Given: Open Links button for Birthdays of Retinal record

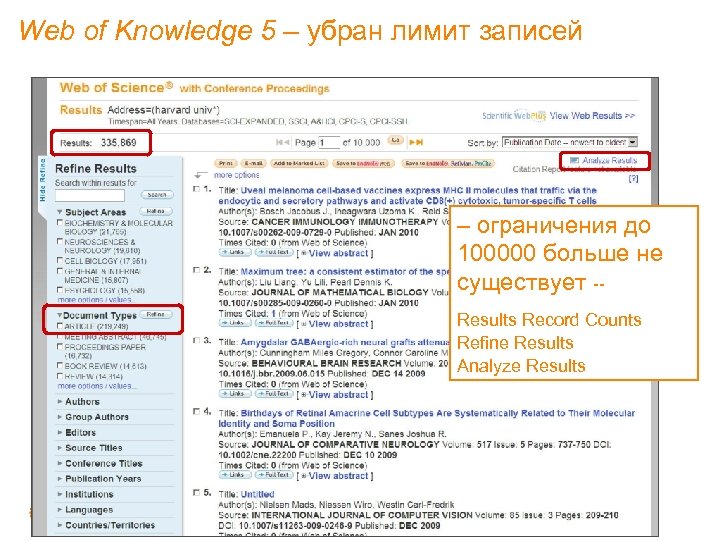Looking at the screenshot, I should click(x=235, y=475).
